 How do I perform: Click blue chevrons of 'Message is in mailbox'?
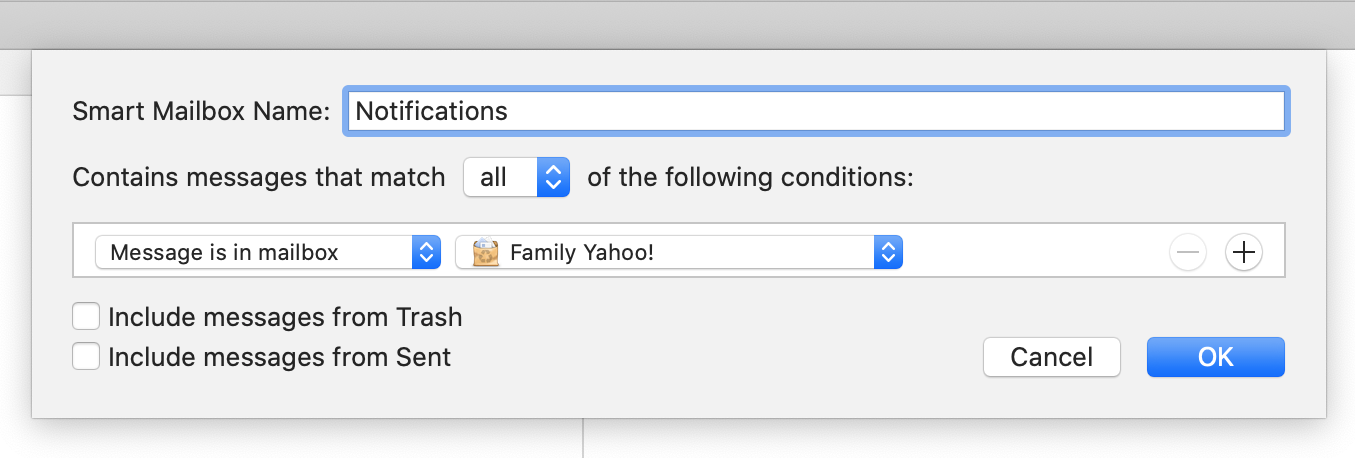tap(426, 252)
